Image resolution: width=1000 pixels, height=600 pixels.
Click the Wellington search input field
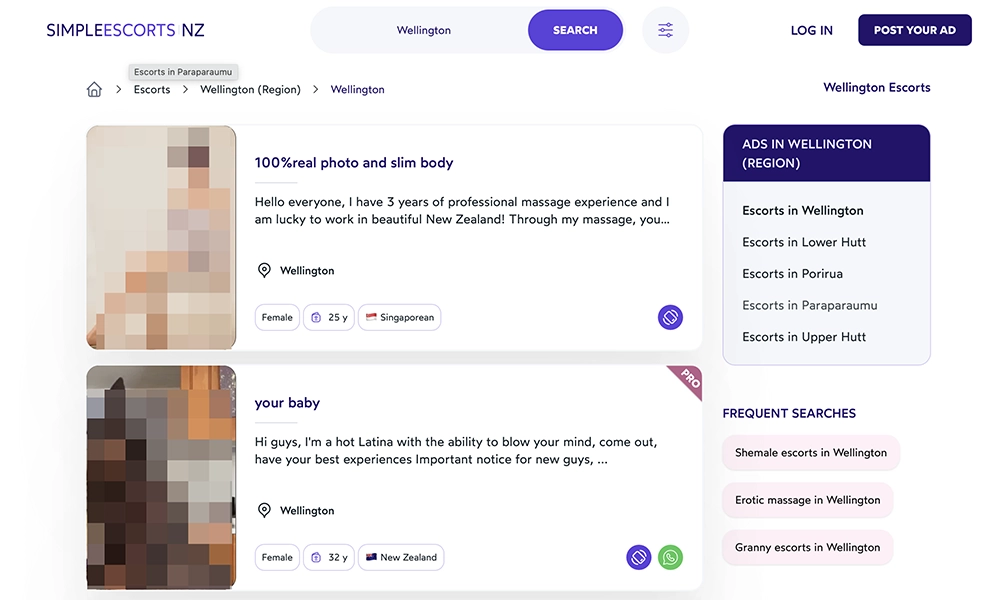pyautogui.click(x=424, y=30)
